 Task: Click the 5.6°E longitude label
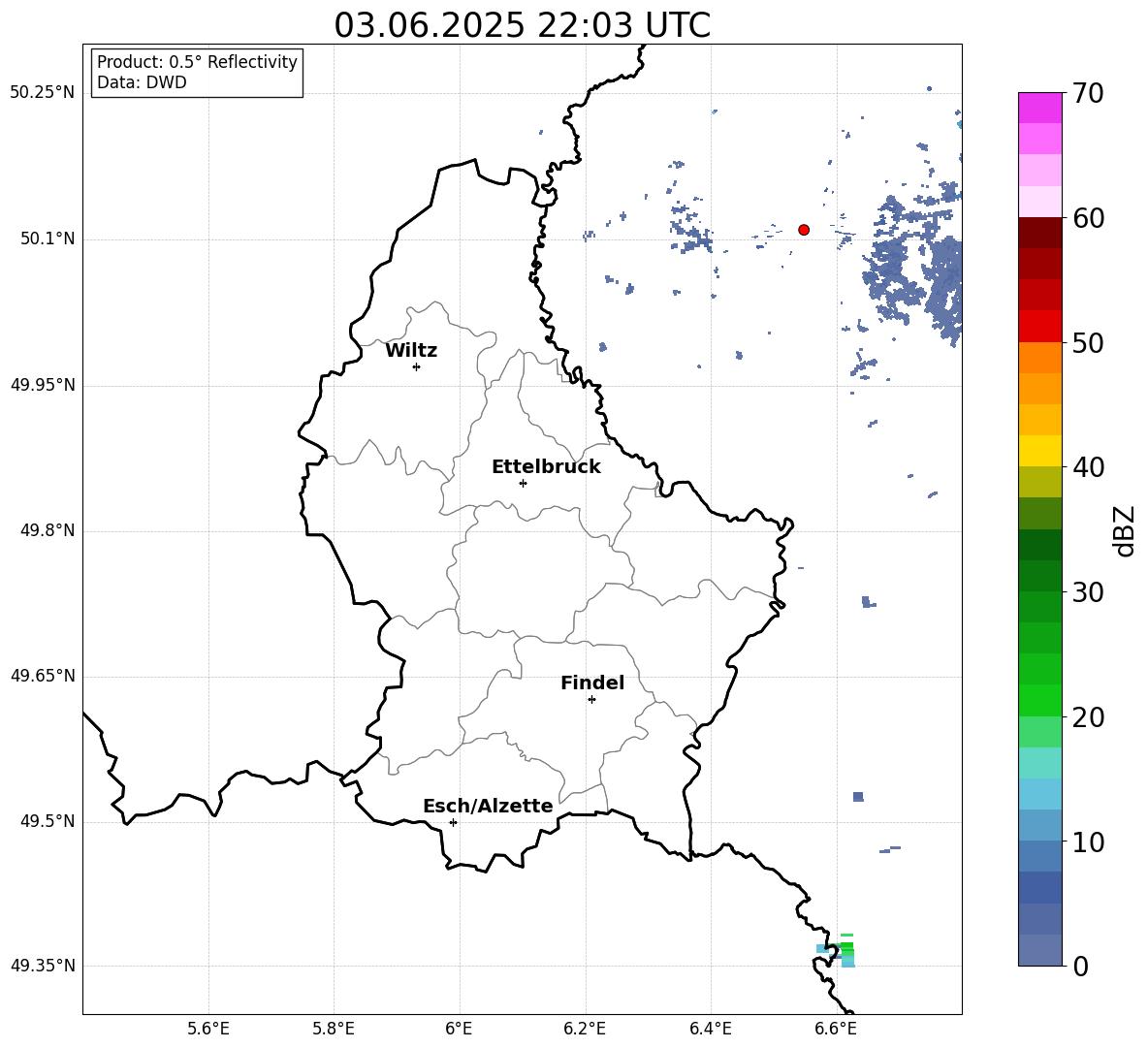coord(208,1029)
